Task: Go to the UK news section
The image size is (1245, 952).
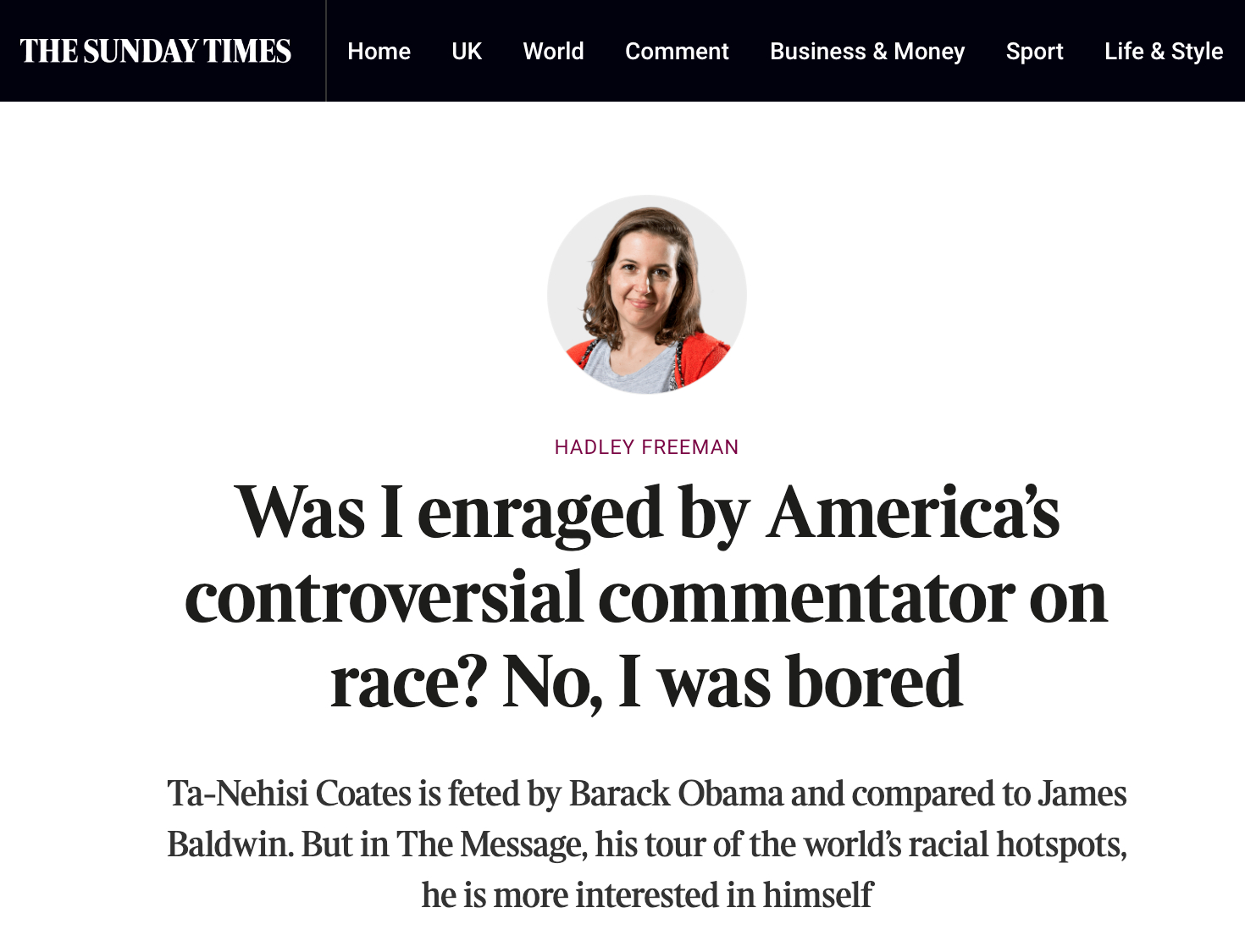Action: coord(467,52)
